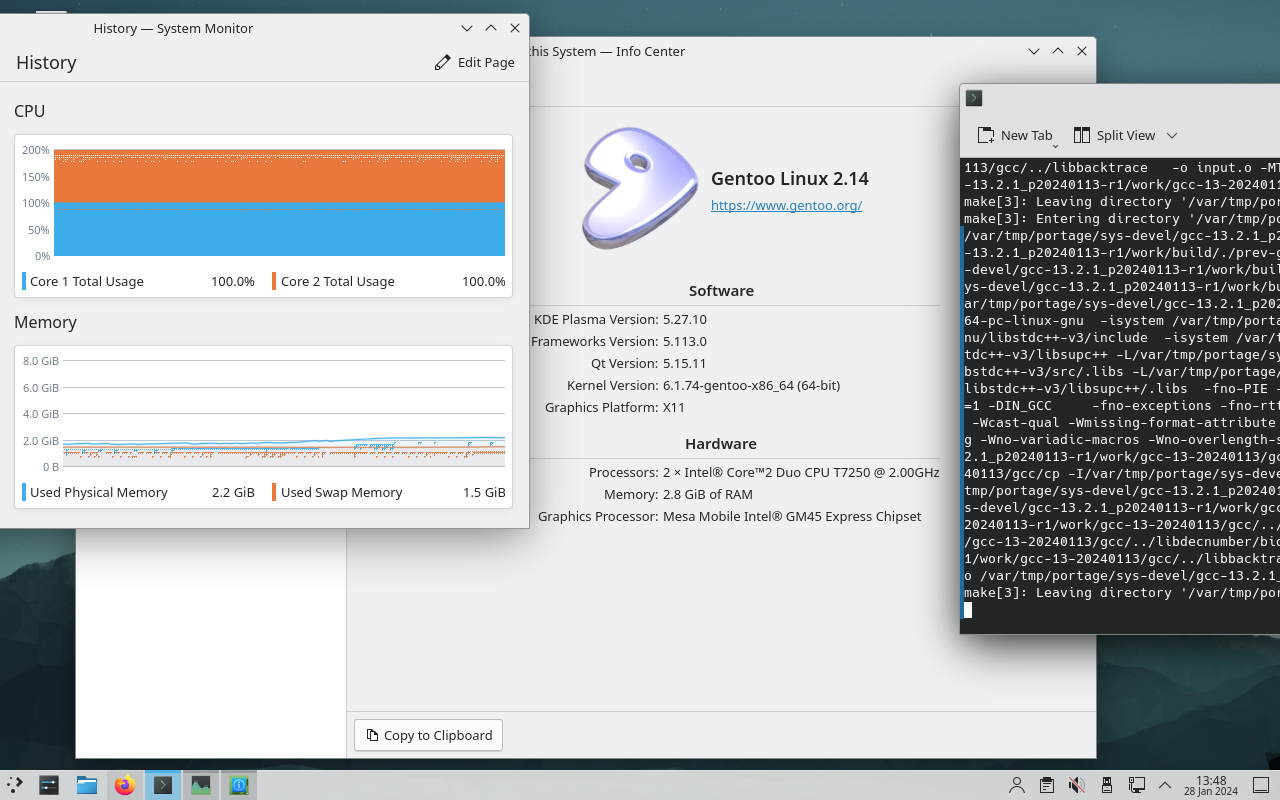
Task: Switch to Info Center taskbar entry
Action: pyautogui.click(x=239, y=785)
